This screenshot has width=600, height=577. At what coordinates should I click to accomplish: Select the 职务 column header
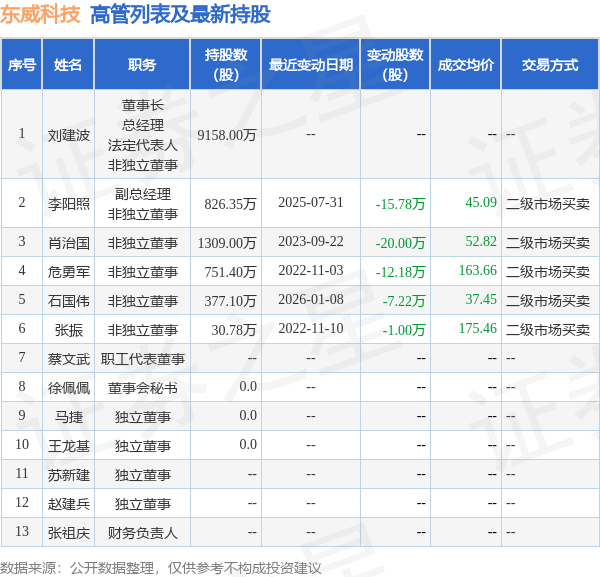point(142,65)
